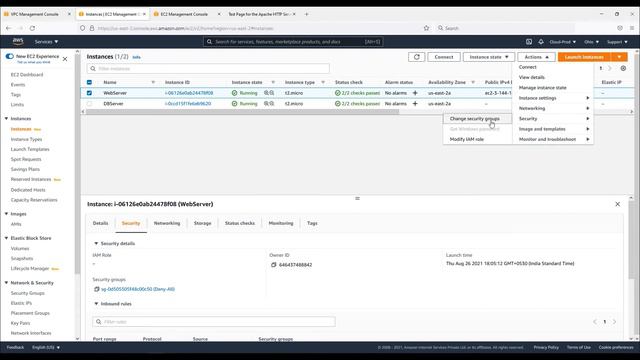The image size is (640, 360).
Task: Check the DBServer instance checkbox
Action: tap(89, 104)
